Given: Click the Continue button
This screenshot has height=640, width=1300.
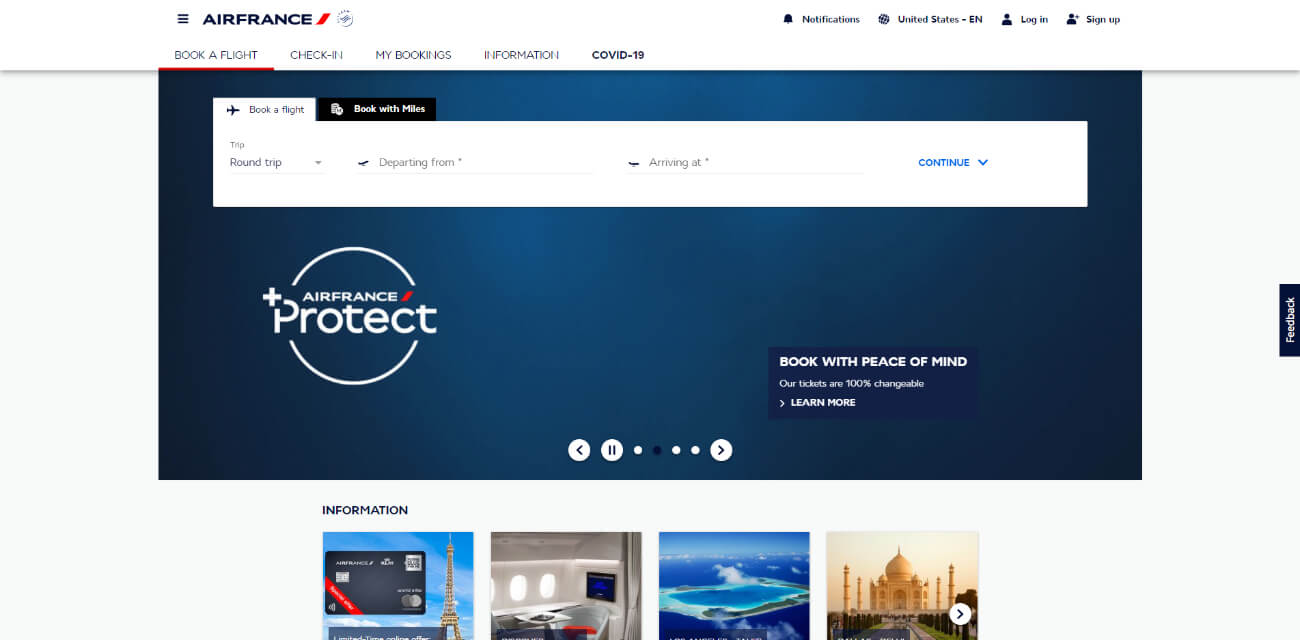Looking at the screenshot, I should pyautogui.click(x=953, y=163).
